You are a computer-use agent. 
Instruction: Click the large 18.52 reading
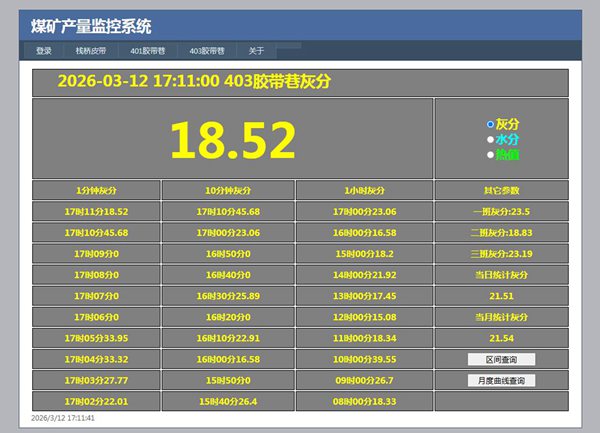pyautogui.click(x=232, y=140)
